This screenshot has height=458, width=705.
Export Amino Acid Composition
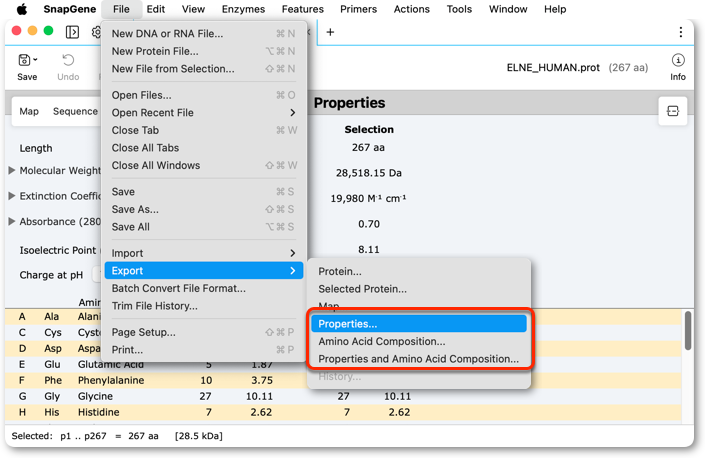(x=419, y=341)
